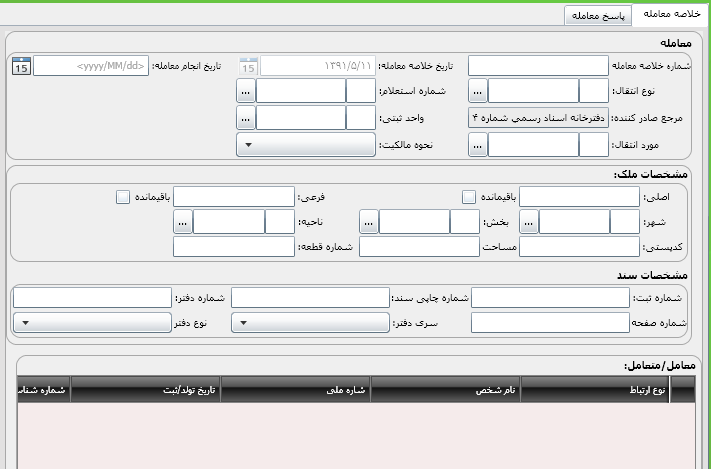Open browse button for شهر
The image size is (711, 469).
529,222
